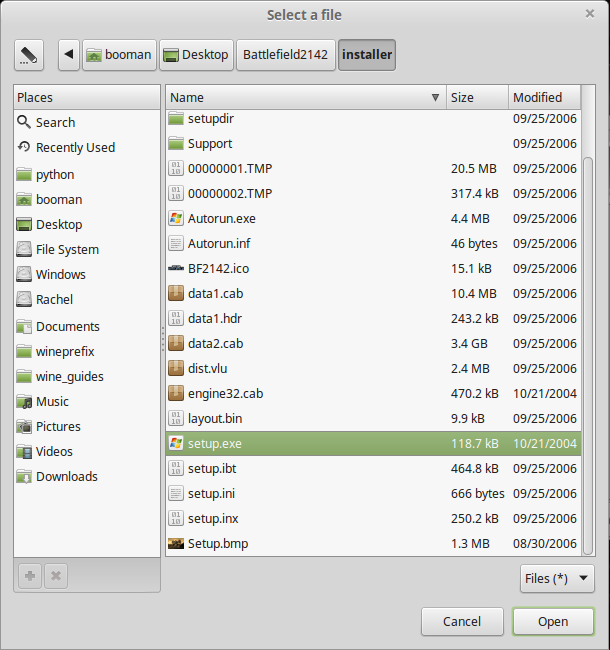Click the add bookmark plus button

coord(30,576)
